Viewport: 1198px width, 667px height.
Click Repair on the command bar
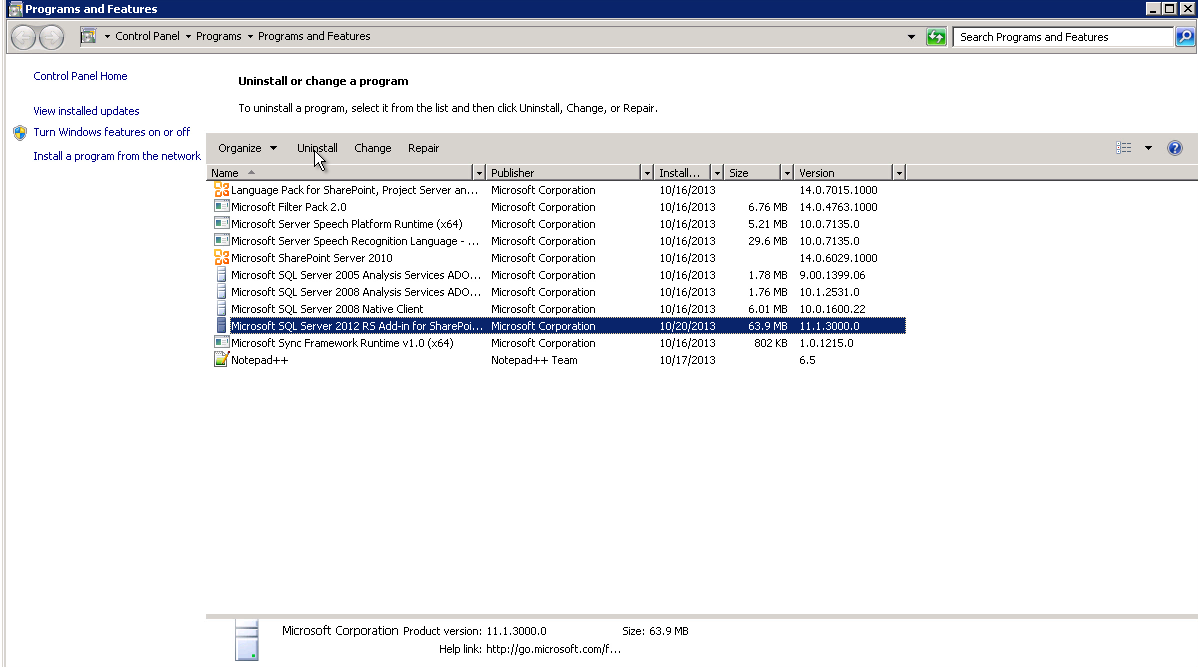pyautogui.click(x=423, y=147)
